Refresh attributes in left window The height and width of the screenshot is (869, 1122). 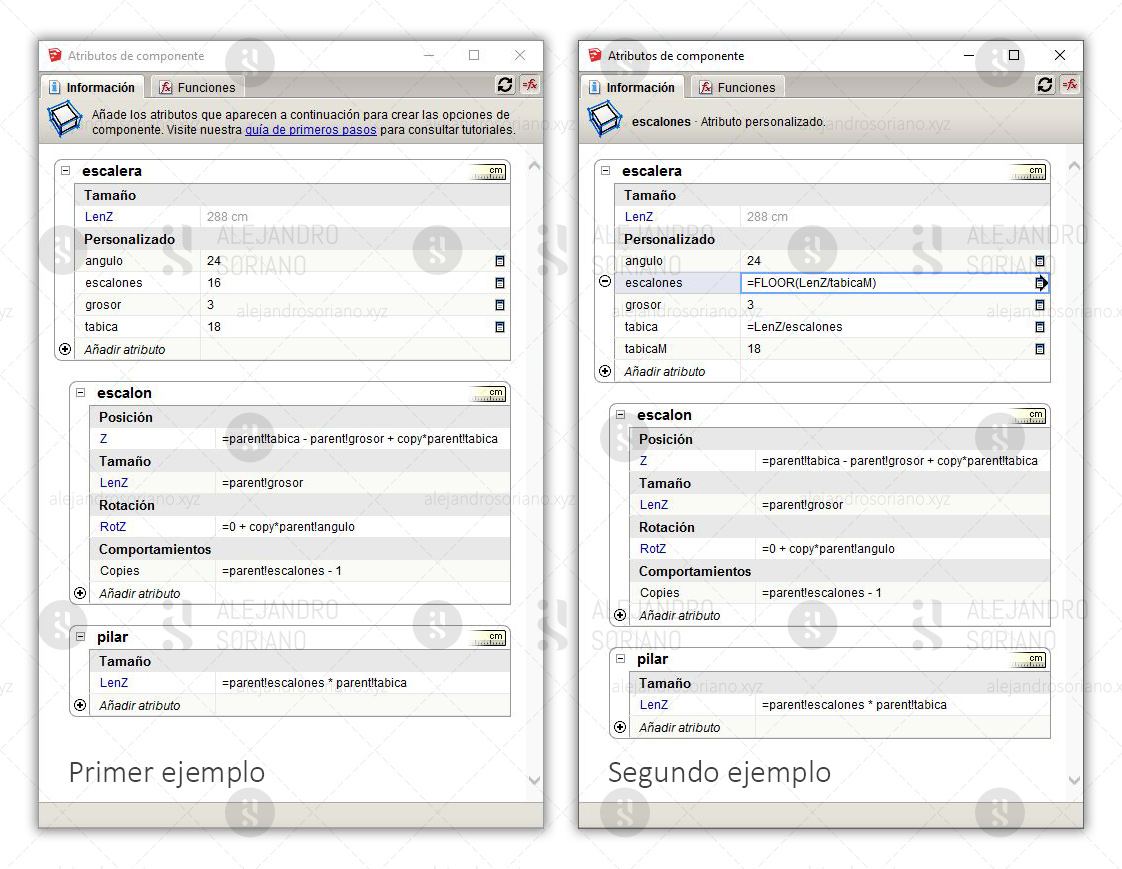[505, 84]
